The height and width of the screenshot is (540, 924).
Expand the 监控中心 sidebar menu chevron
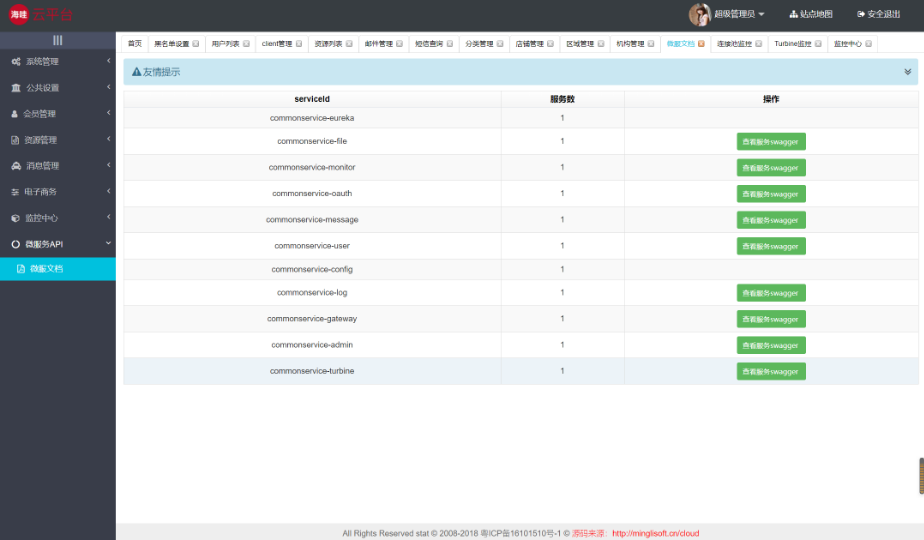tap(108, 217)
